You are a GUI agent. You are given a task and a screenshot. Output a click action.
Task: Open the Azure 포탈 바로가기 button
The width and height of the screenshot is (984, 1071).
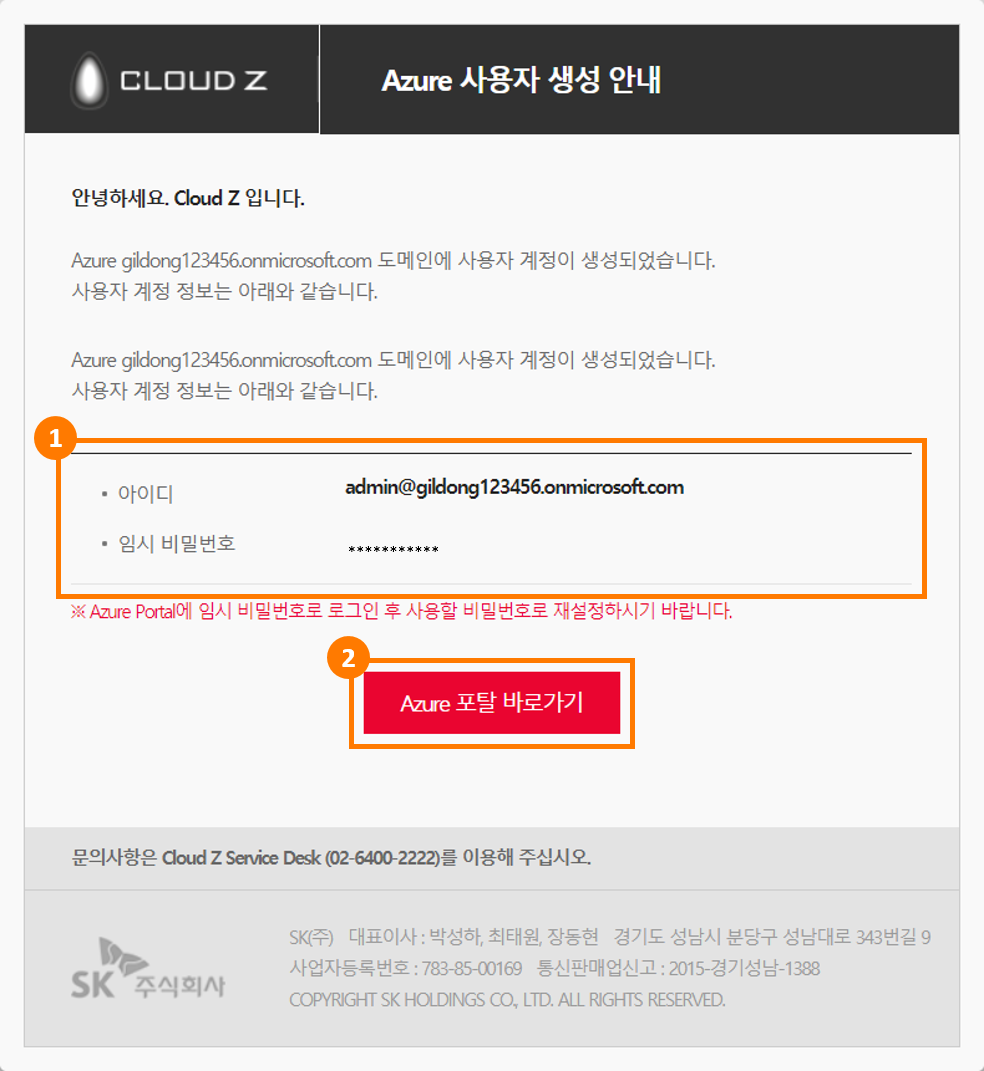tap(492, 703)
